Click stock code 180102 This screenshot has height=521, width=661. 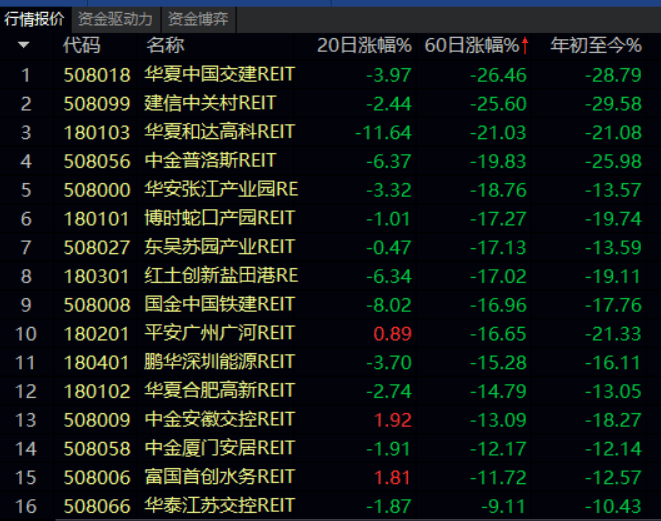tap(97, 391)
